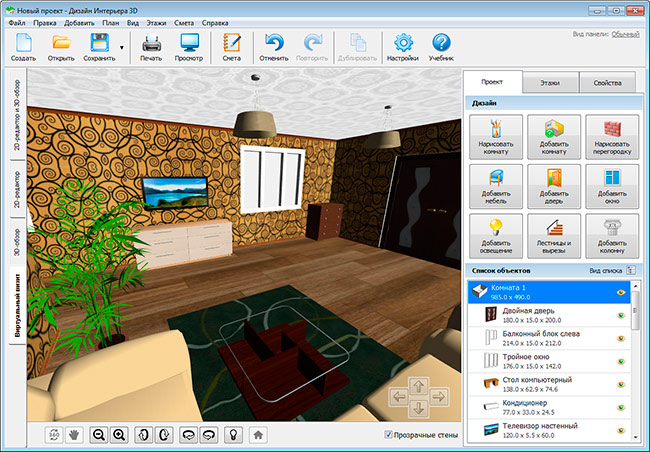Turn right with the right navigation arrow
This screenshot has width=650, height=452.
[x=439, y=397]
